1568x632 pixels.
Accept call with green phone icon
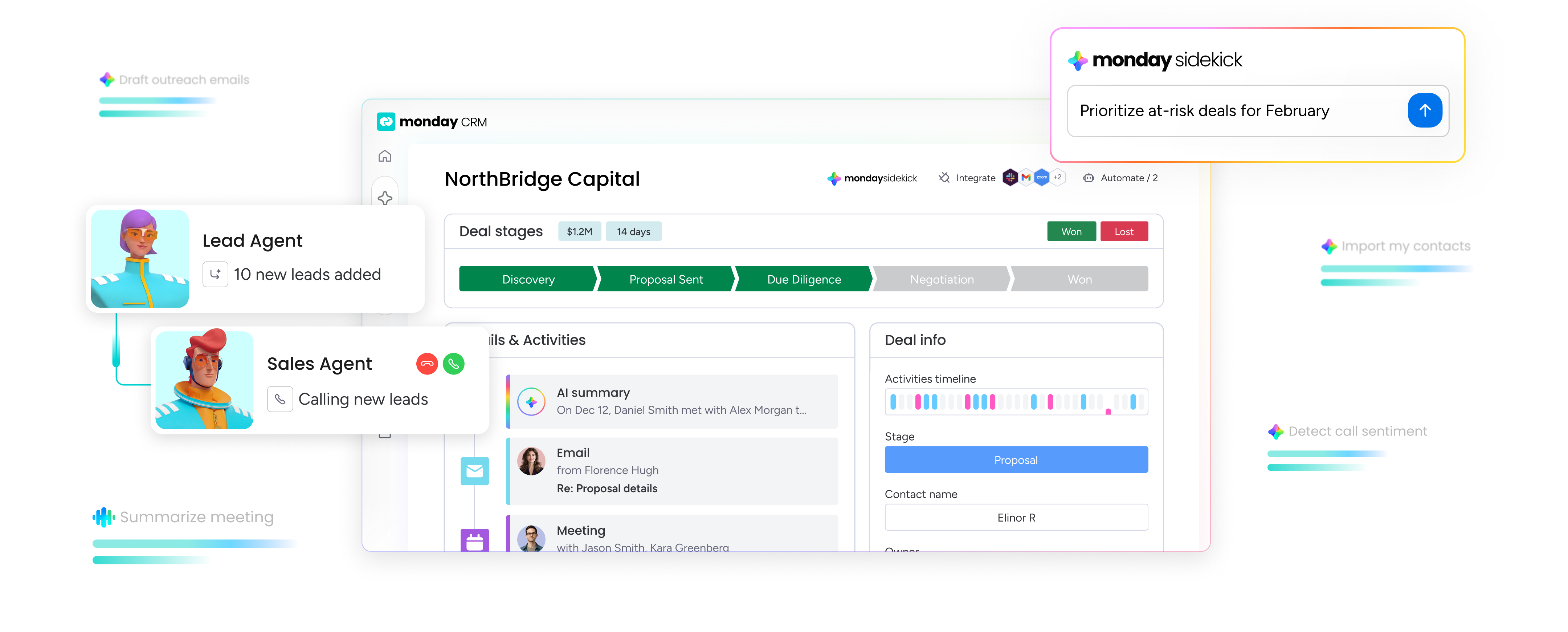pyautogui.click(x=453, y=364)
